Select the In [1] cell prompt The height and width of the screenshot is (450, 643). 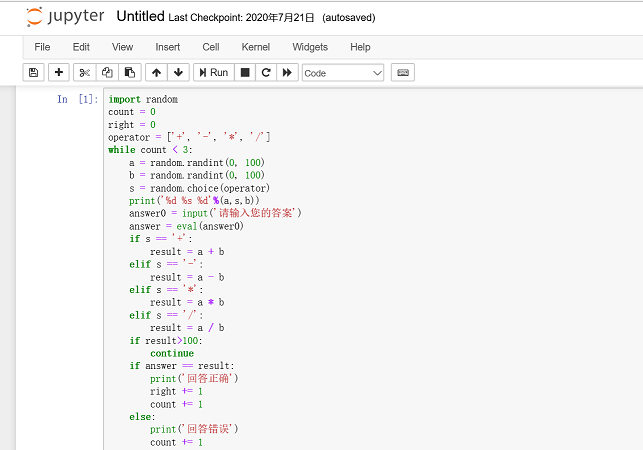(x=78, y=99)
